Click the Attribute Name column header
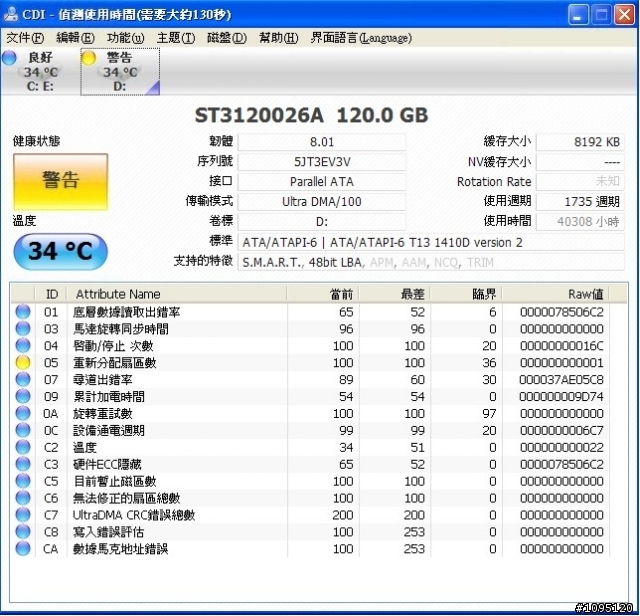The height and width of the screenshot is (616, 640). [177, 294]
